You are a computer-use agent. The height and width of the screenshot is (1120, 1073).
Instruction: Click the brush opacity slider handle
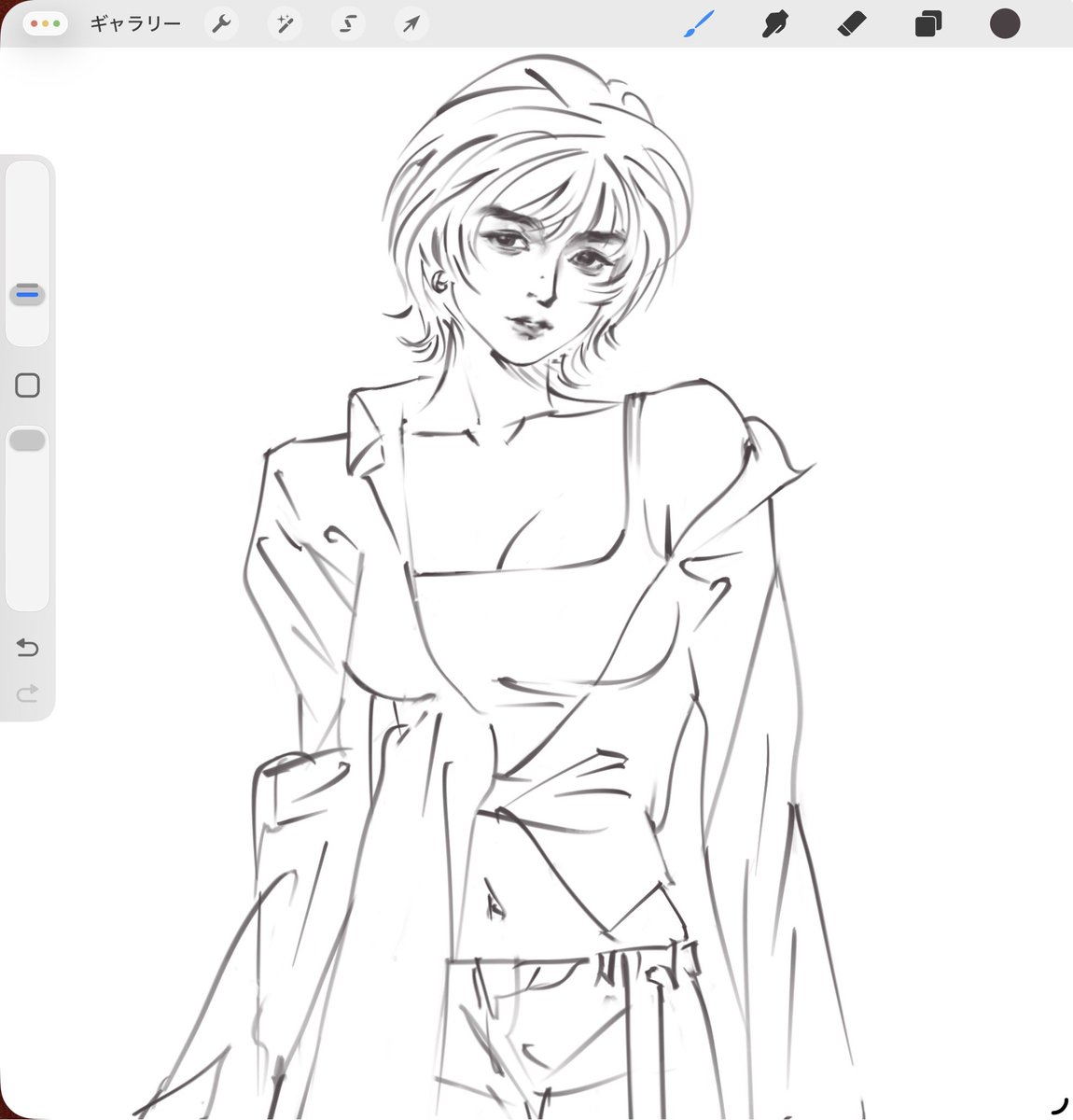coord(27,441)
